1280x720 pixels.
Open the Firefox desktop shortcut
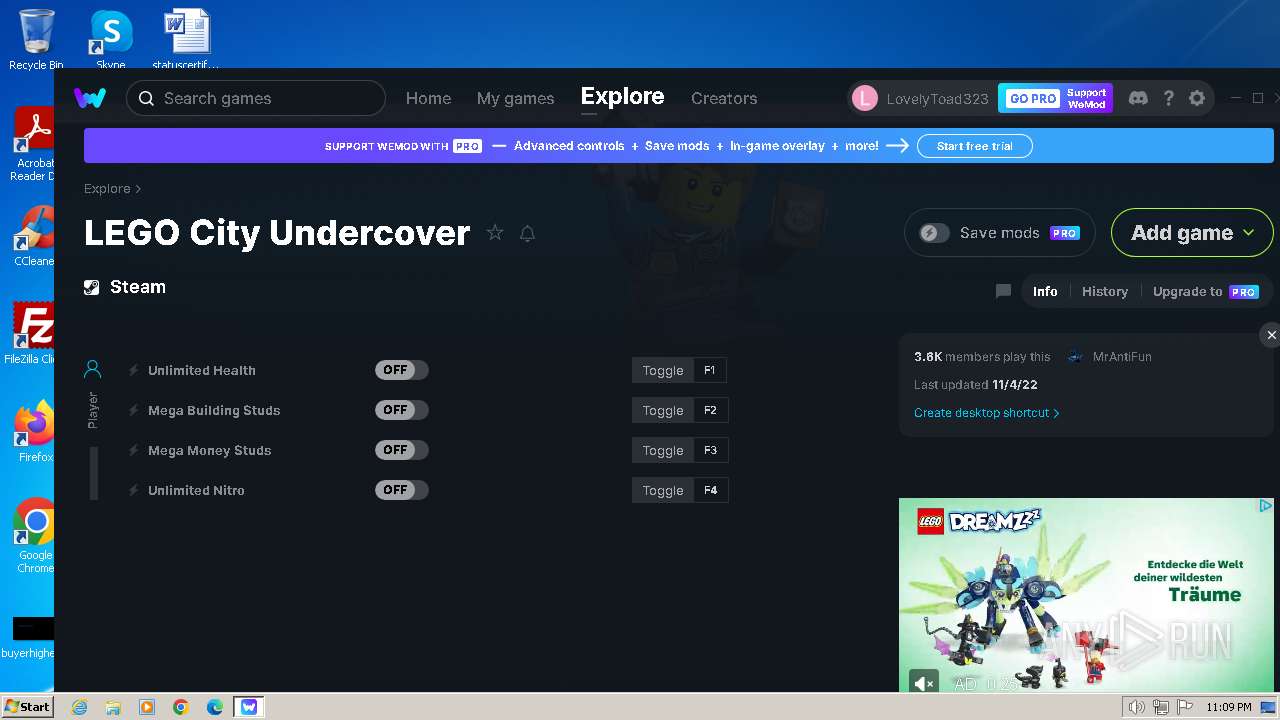pos(36,432)
